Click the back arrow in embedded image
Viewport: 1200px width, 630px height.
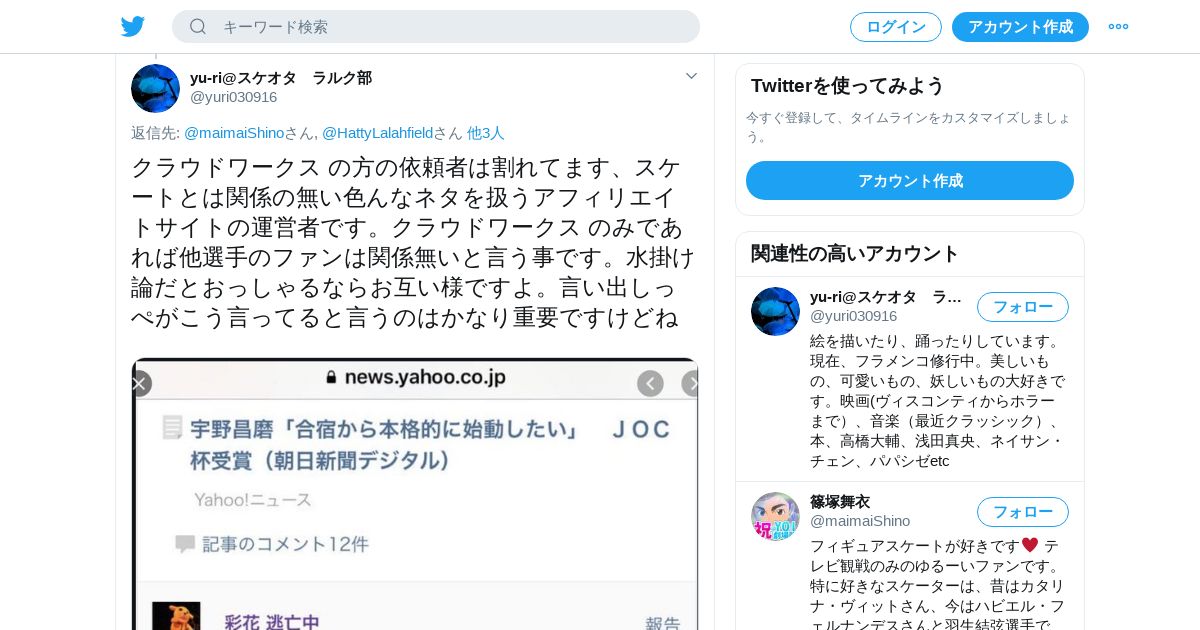(x=650, y=383)
